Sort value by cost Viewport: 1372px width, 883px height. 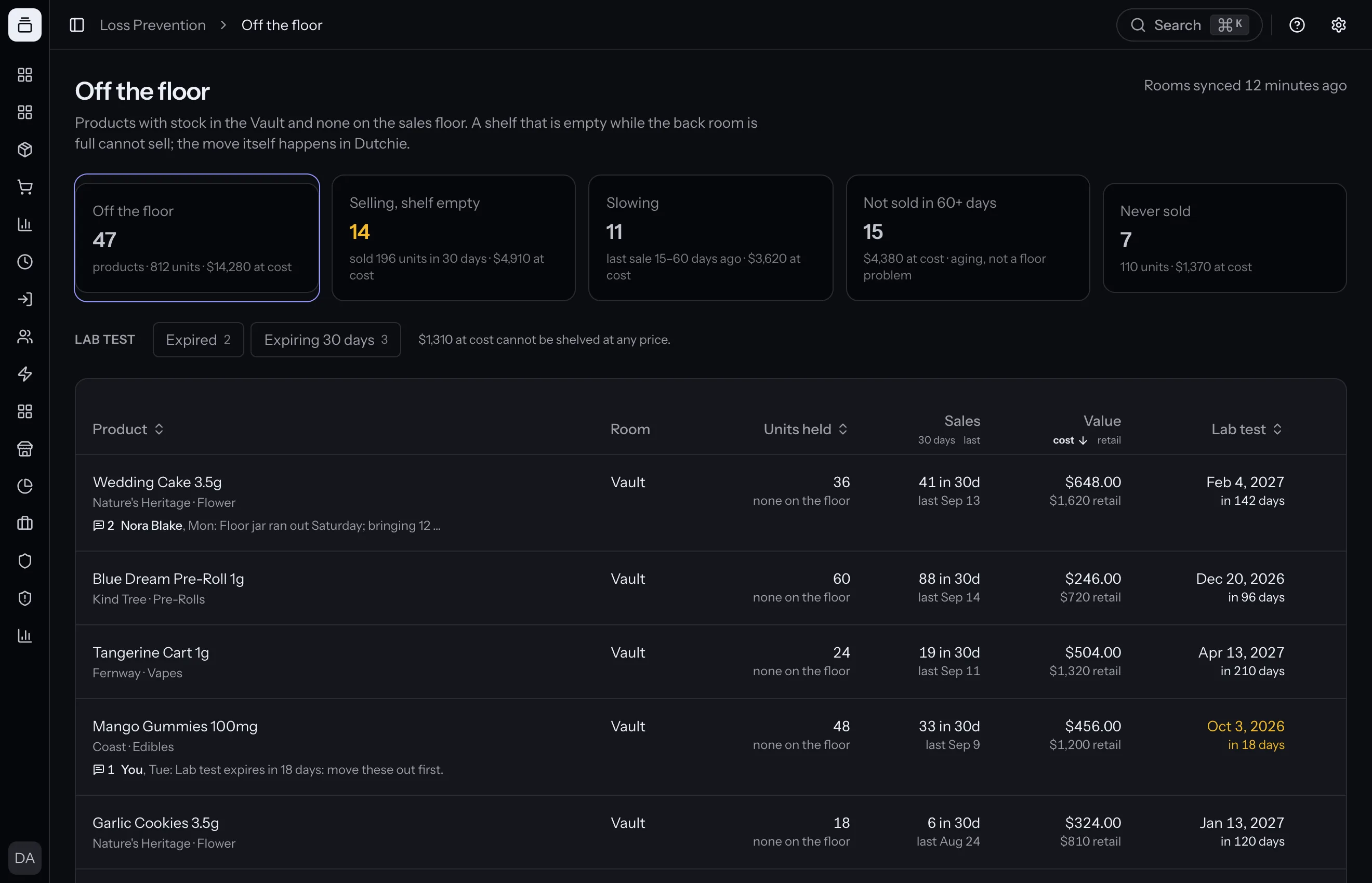click(1070, 440)
